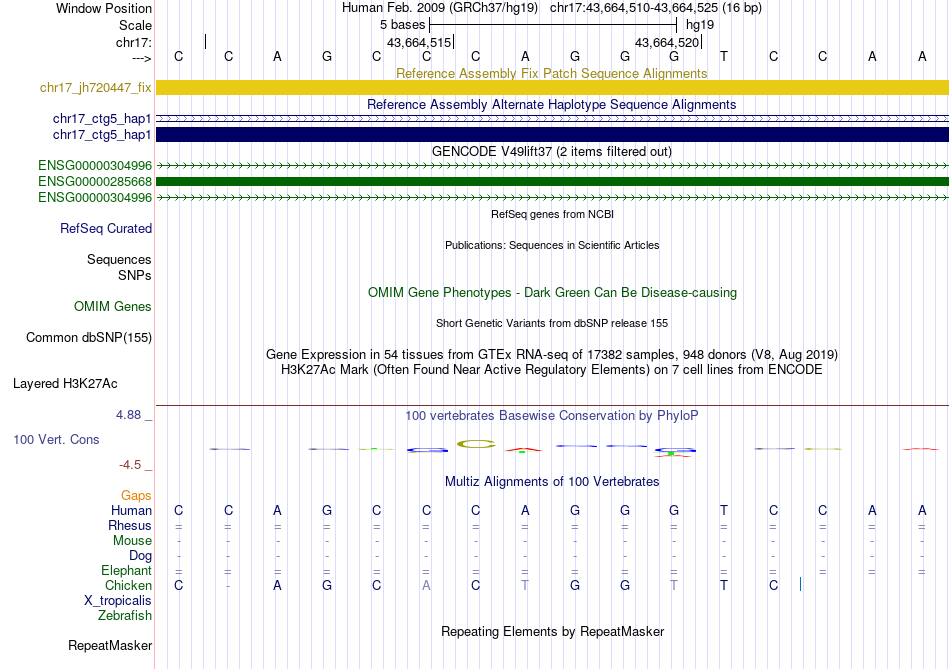Screen dimensions: 950x669
Task: Click the RefSeq Curated track label
Action: click(x=106, y=228)
